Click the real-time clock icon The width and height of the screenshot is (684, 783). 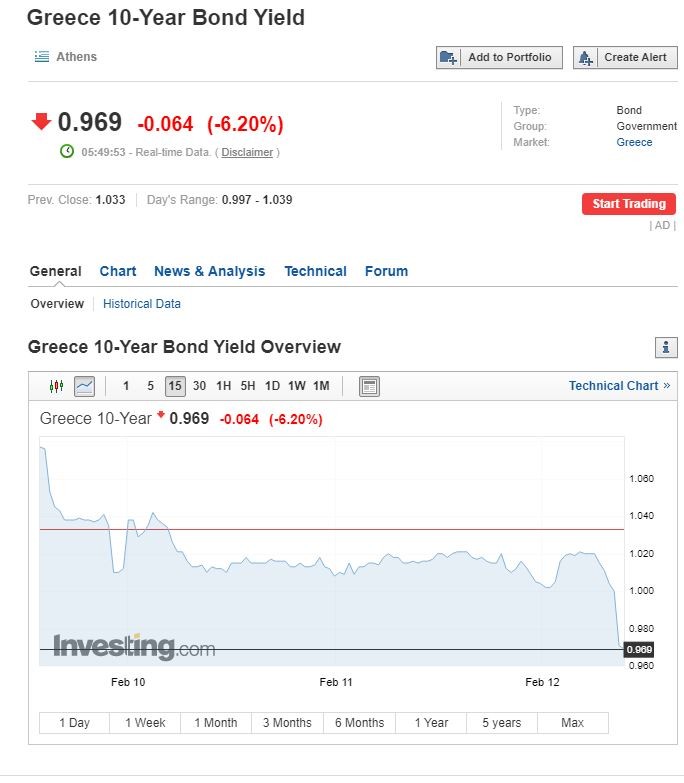click(x=67, y=152)
